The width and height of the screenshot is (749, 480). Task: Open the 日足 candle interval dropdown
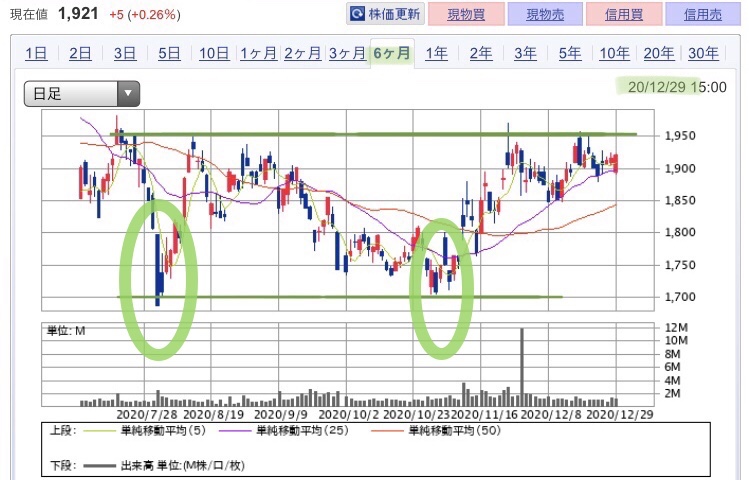coord(82,94)
